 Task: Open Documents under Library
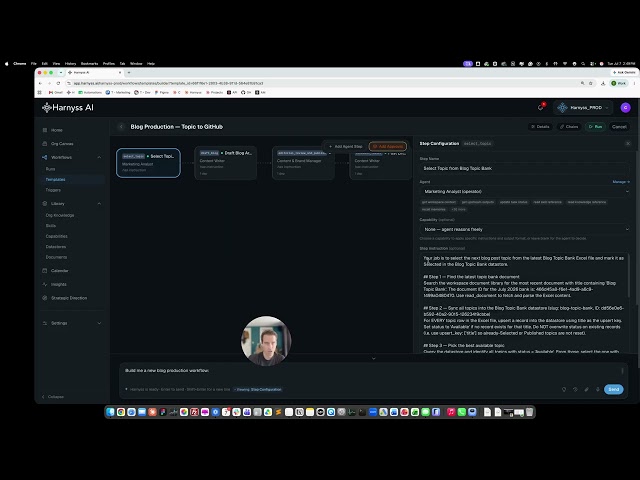(x=56, y=257)
